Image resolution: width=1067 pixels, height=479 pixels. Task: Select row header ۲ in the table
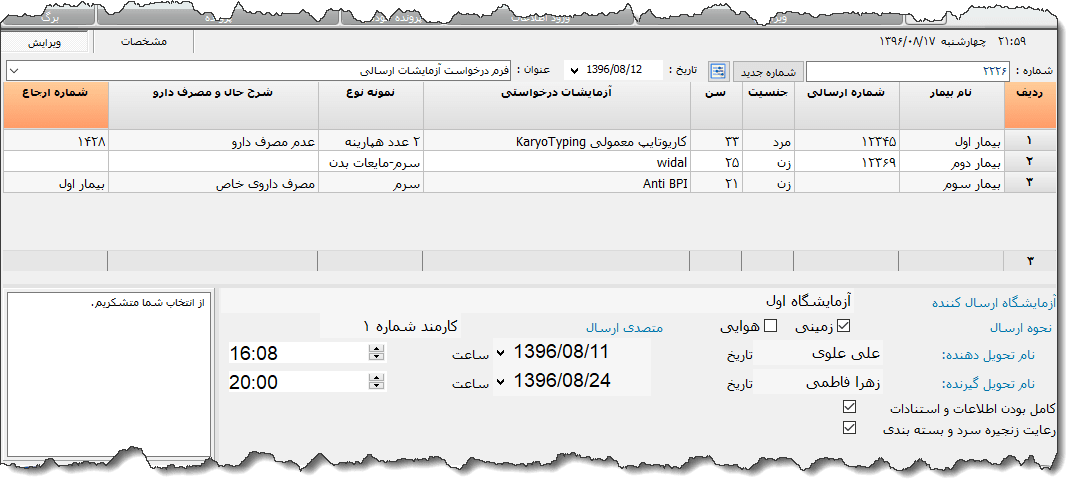1030,161
